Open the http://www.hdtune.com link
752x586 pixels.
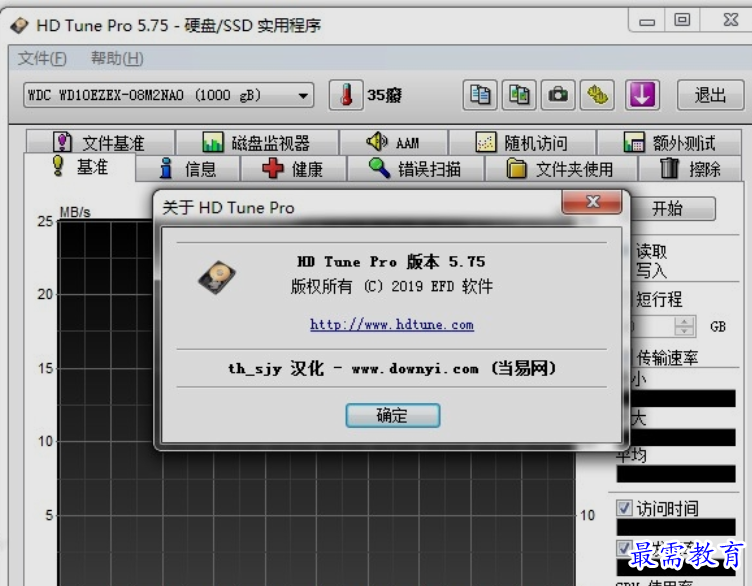point(392,325)
